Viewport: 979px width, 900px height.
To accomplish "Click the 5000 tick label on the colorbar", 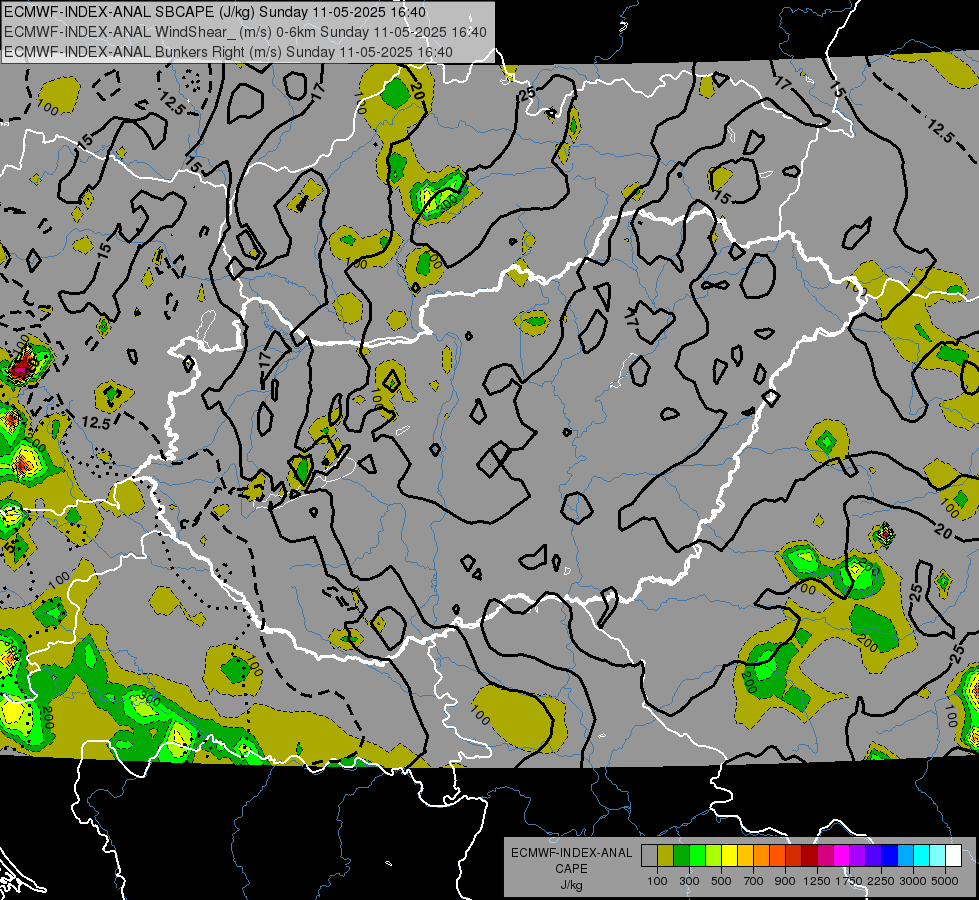I will 945,881.
